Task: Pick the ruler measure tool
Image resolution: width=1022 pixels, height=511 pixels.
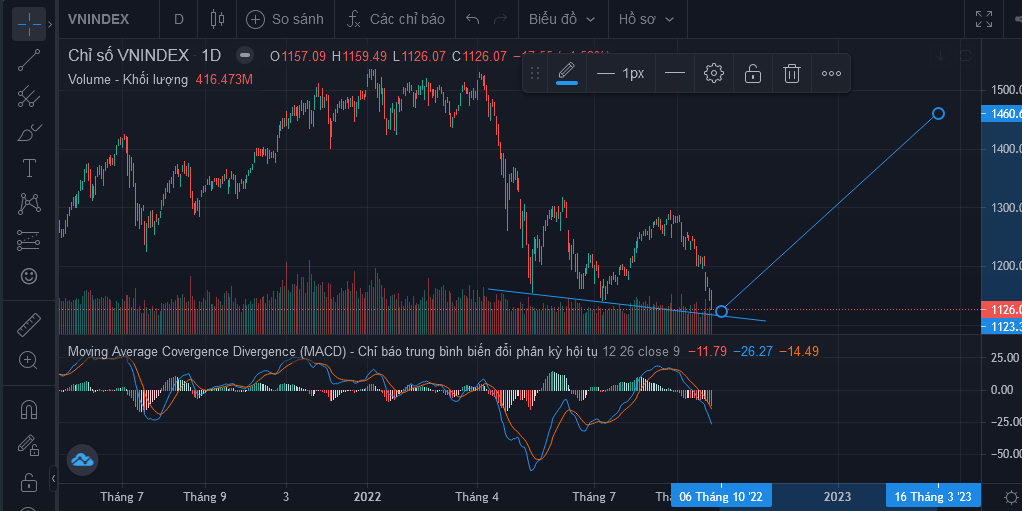Action: (29, 324)
